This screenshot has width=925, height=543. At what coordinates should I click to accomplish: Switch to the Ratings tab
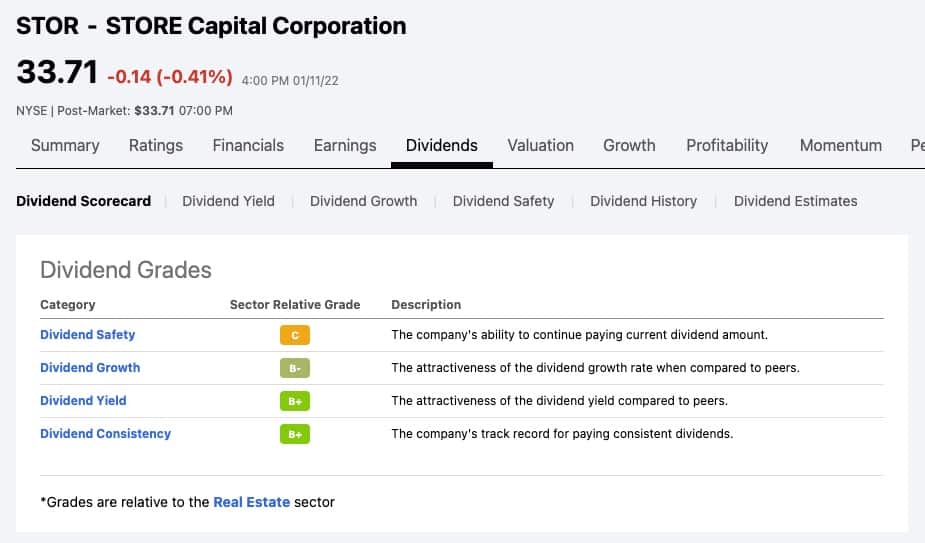click(156, 145)
